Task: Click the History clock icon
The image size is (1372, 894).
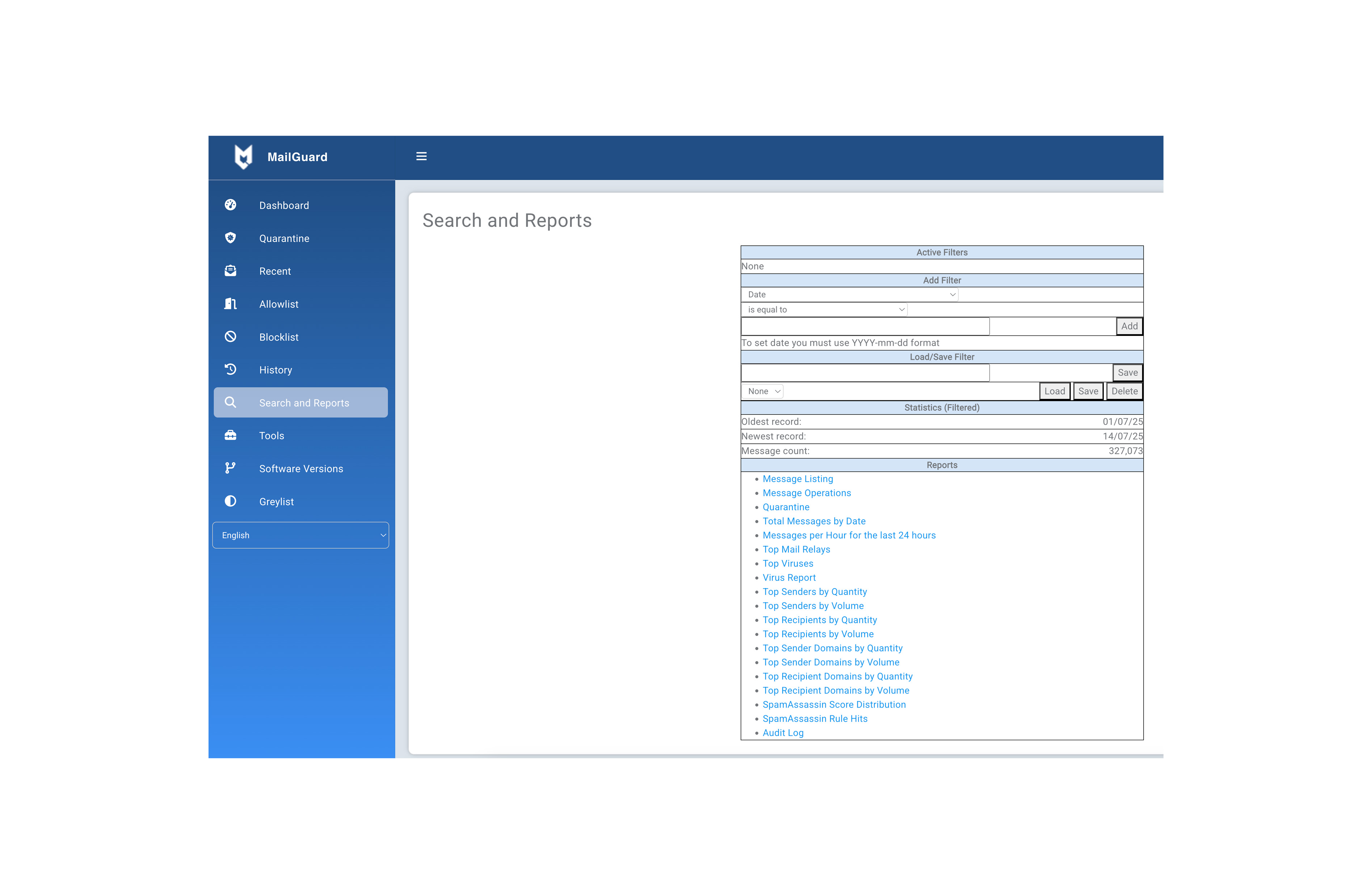Action: (231, 369)
